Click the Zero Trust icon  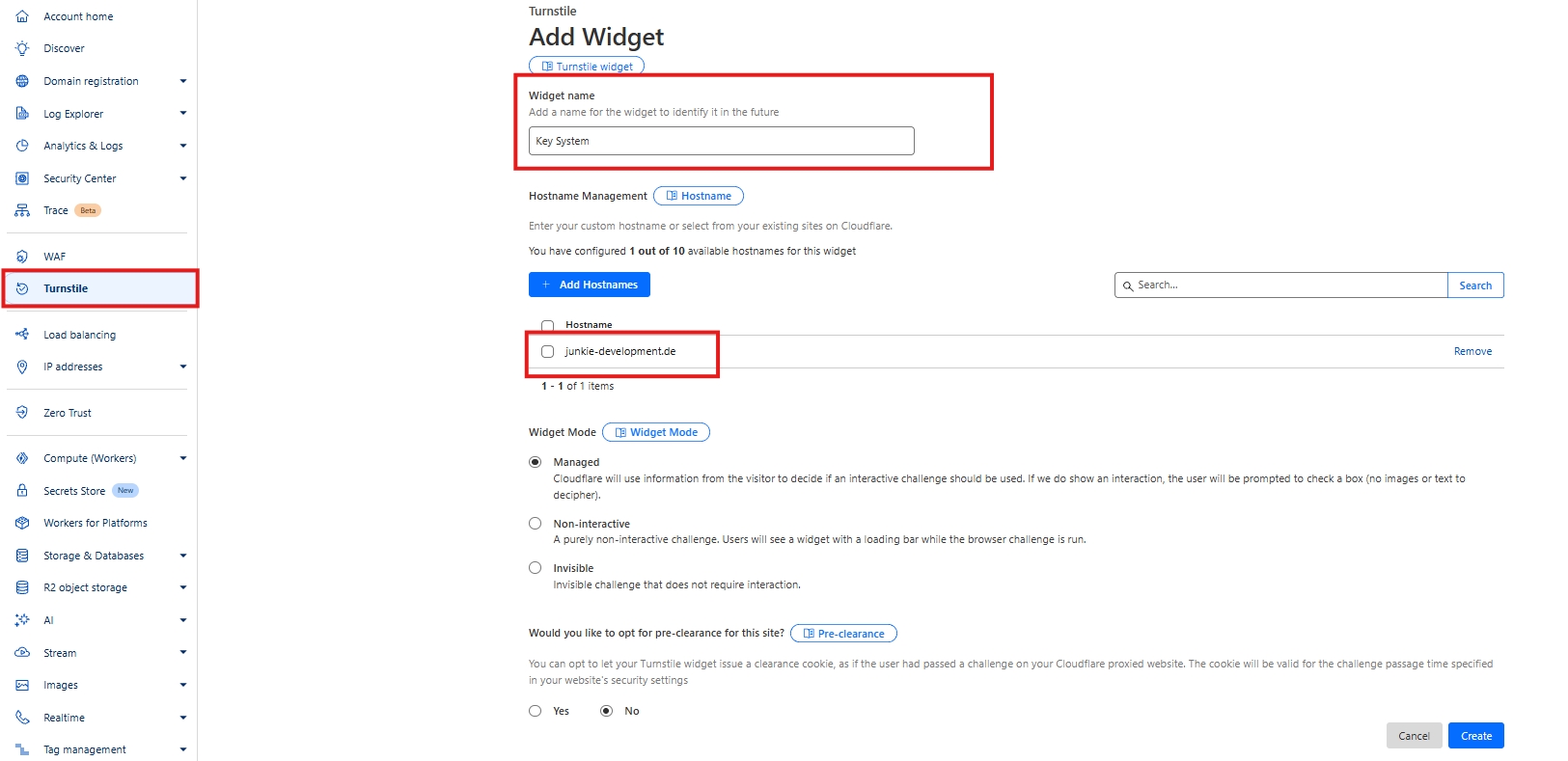tap(22, 413)
